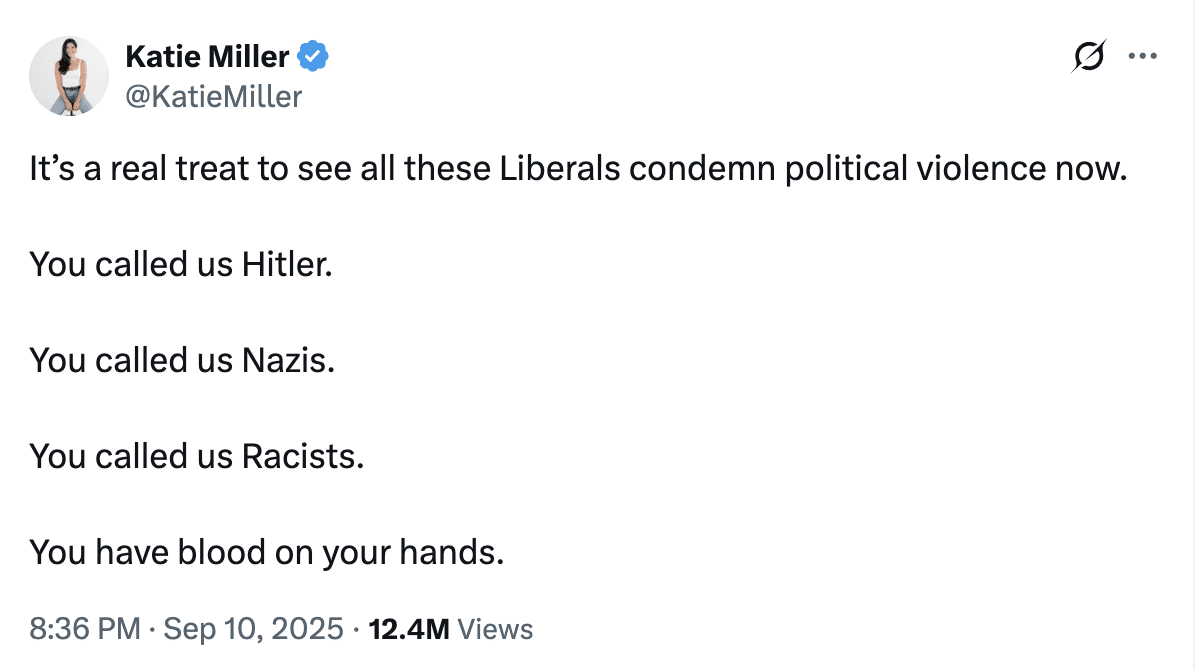Click the Views label
Screen dimensions: 1200x670
(495, 629)
